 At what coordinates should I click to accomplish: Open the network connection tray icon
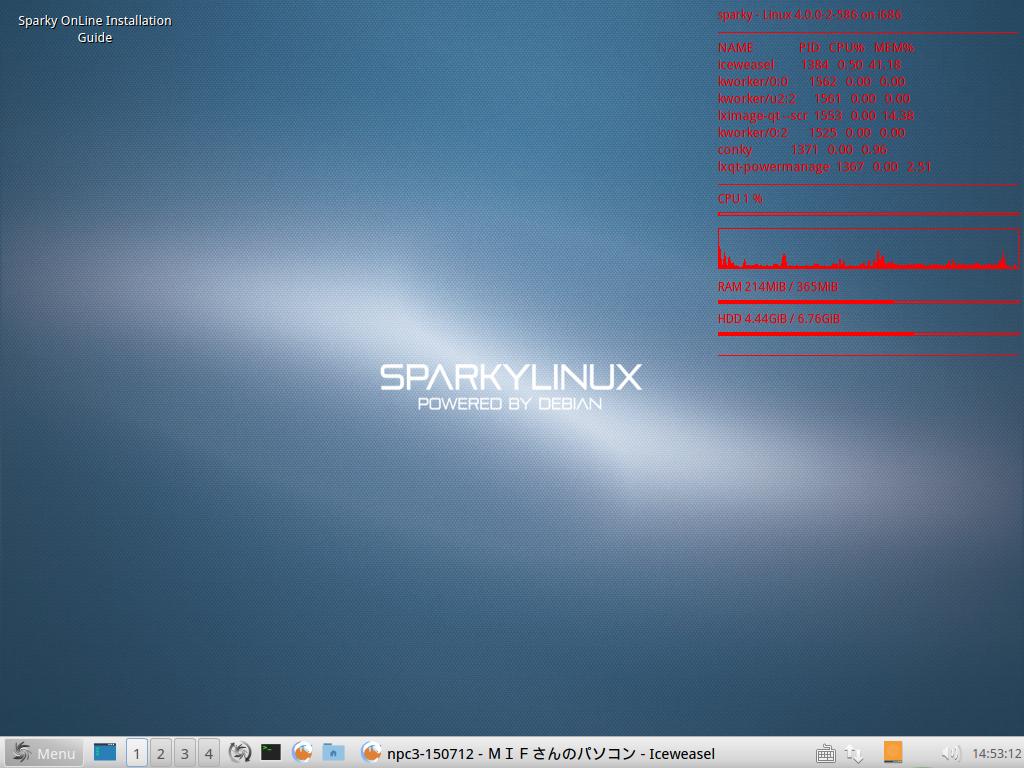[x=854, y=754]
